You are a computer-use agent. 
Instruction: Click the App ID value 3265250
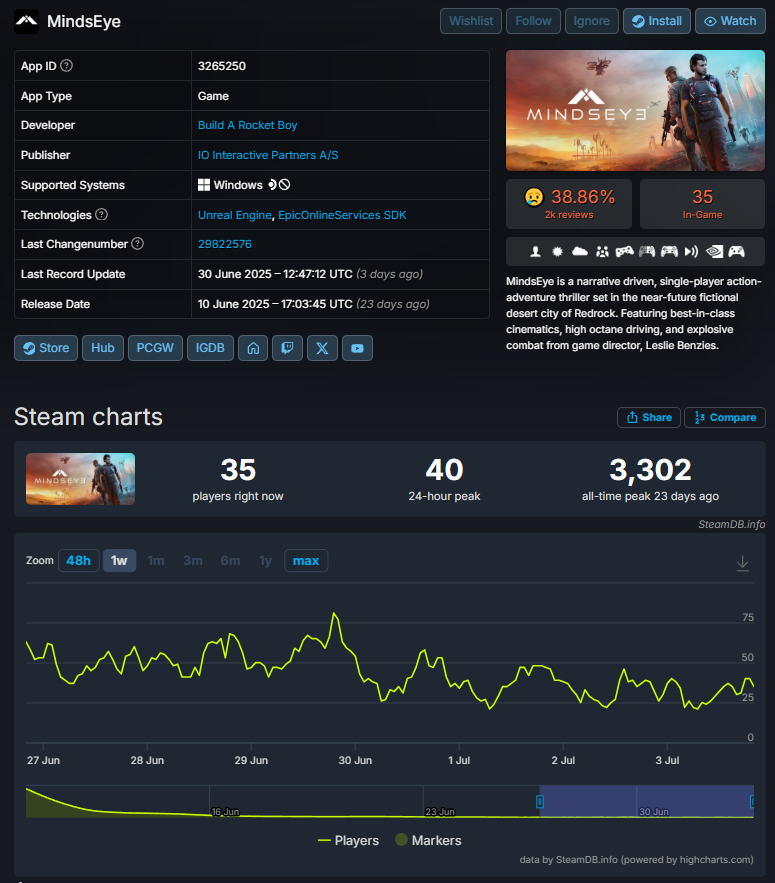pyautogui.click(x=222, y=66)
